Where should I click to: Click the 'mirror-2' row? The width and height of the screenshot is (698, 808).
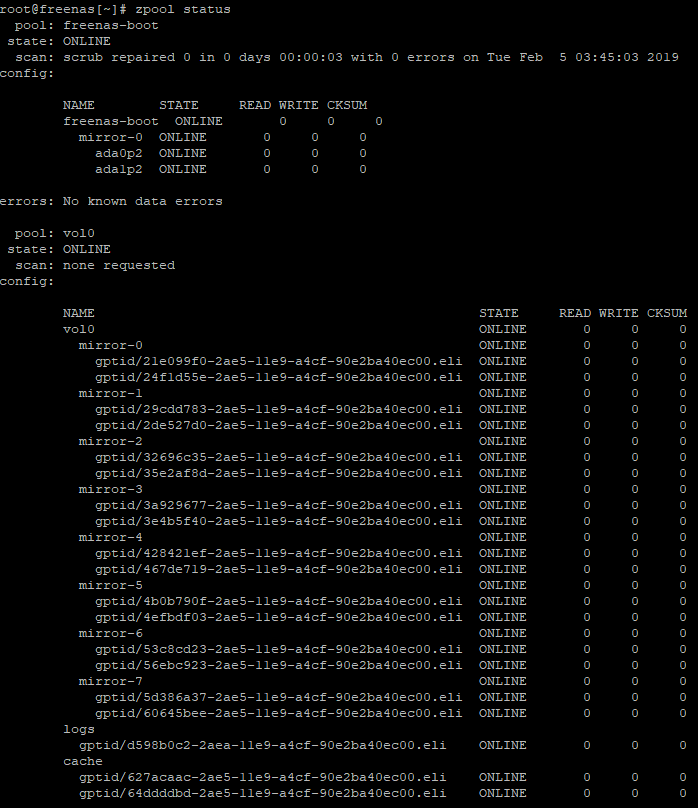382,442
